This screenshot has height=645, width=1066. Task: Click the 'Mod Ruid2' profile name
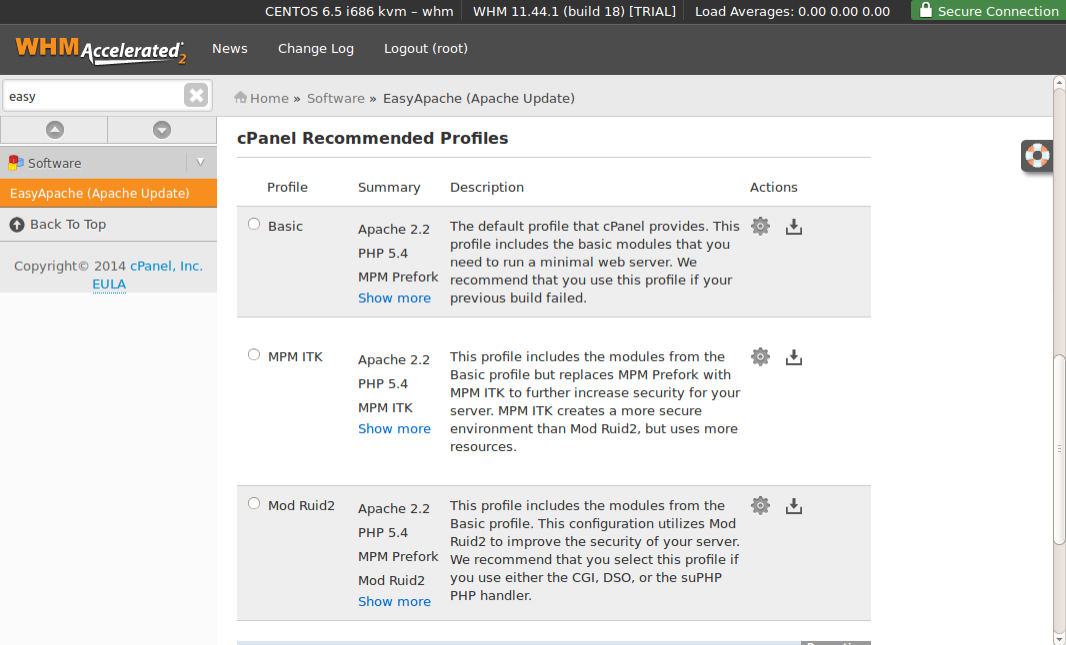[302, 506]
